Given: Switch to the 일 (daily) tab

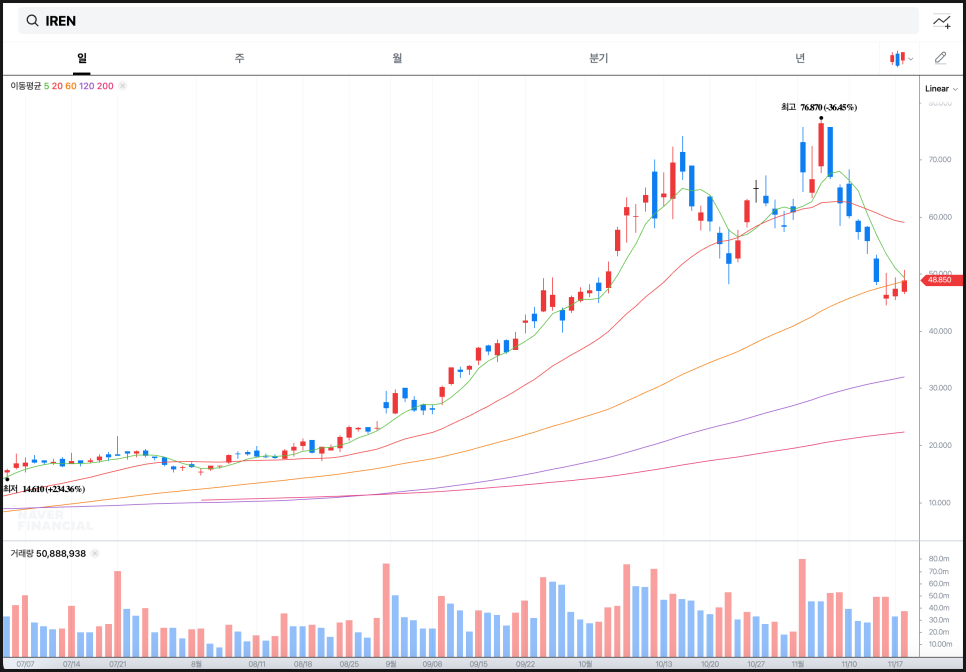Looking at the screenshot, I should pyautogui.click(x=82, y=58).
